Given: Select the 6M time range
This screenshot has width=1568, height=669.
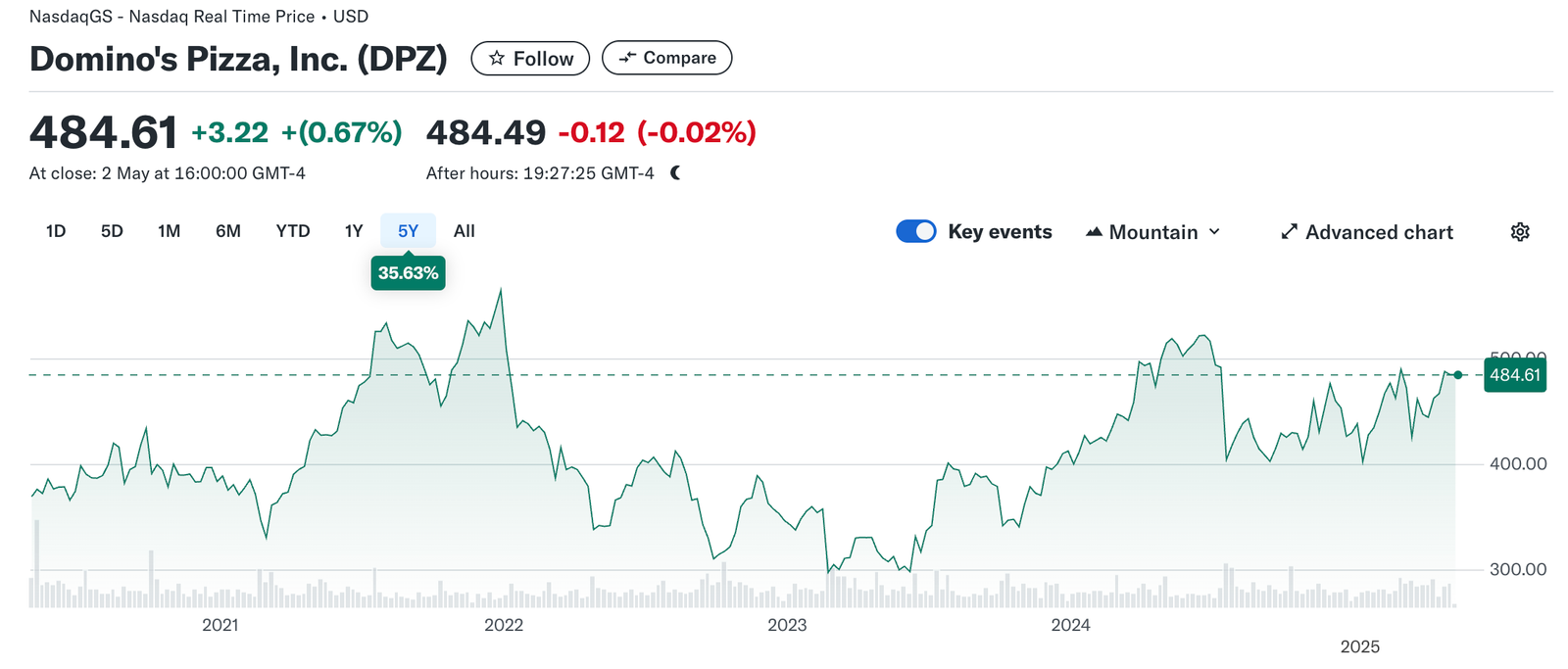Looking at the screenshot, I should click(228, 231).
